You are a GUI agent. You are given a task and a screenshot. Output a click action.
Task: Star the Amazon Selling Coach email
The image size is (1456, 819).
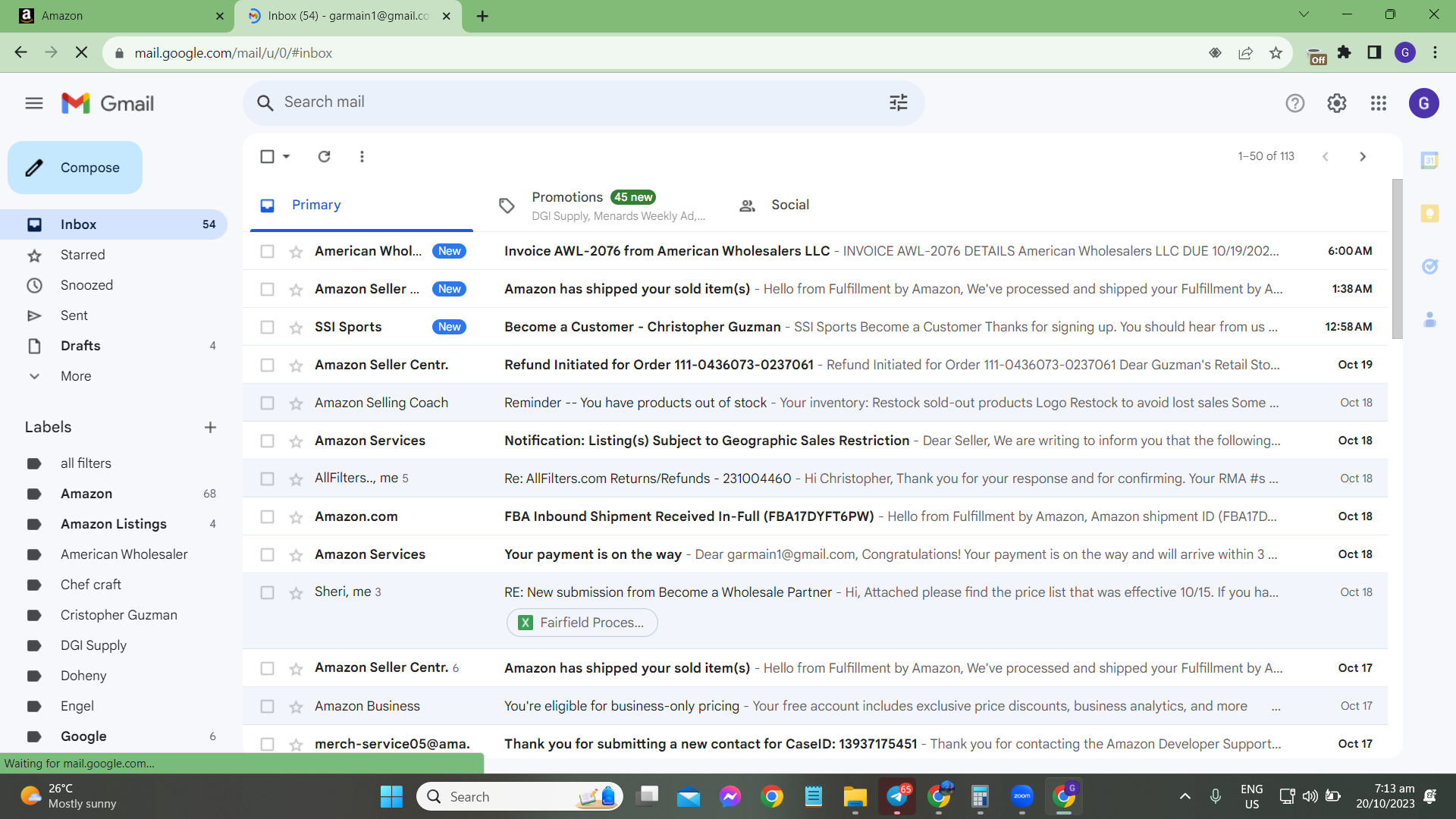tap(296, 403)
